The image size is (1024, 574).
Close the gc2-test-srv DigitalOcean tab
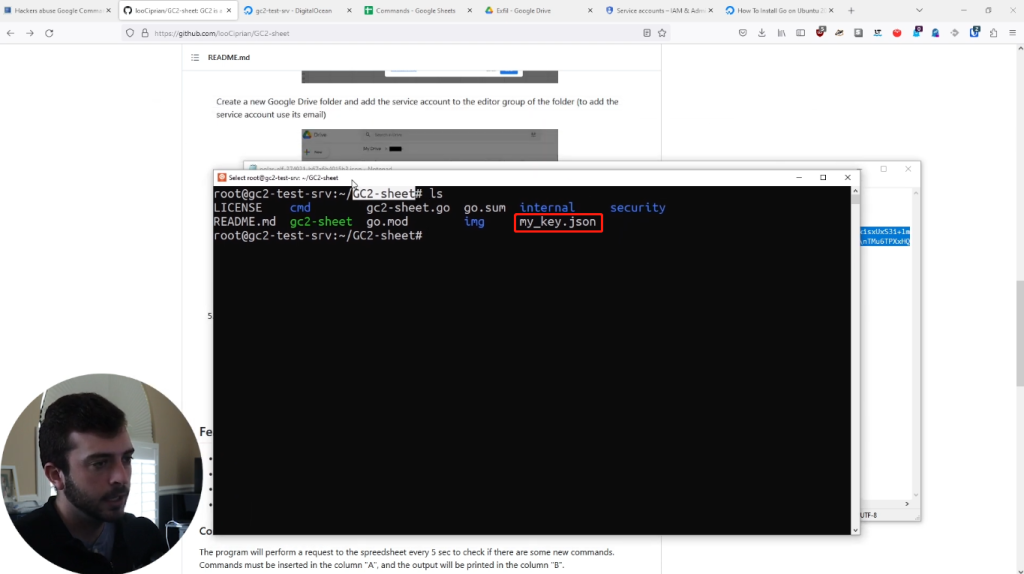[349, 10]
